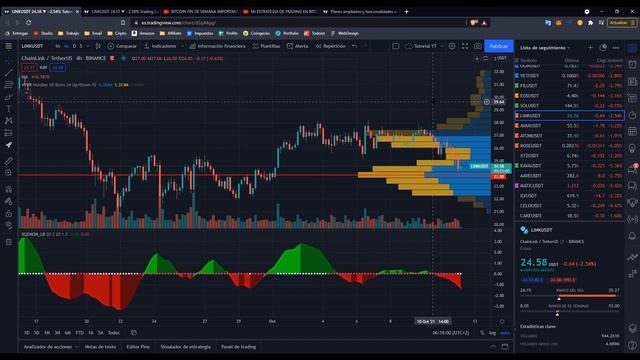The height and width of the screenshot is (360, 640).
Task: Toggle log scale on price axis
Action: pos(492,333)
